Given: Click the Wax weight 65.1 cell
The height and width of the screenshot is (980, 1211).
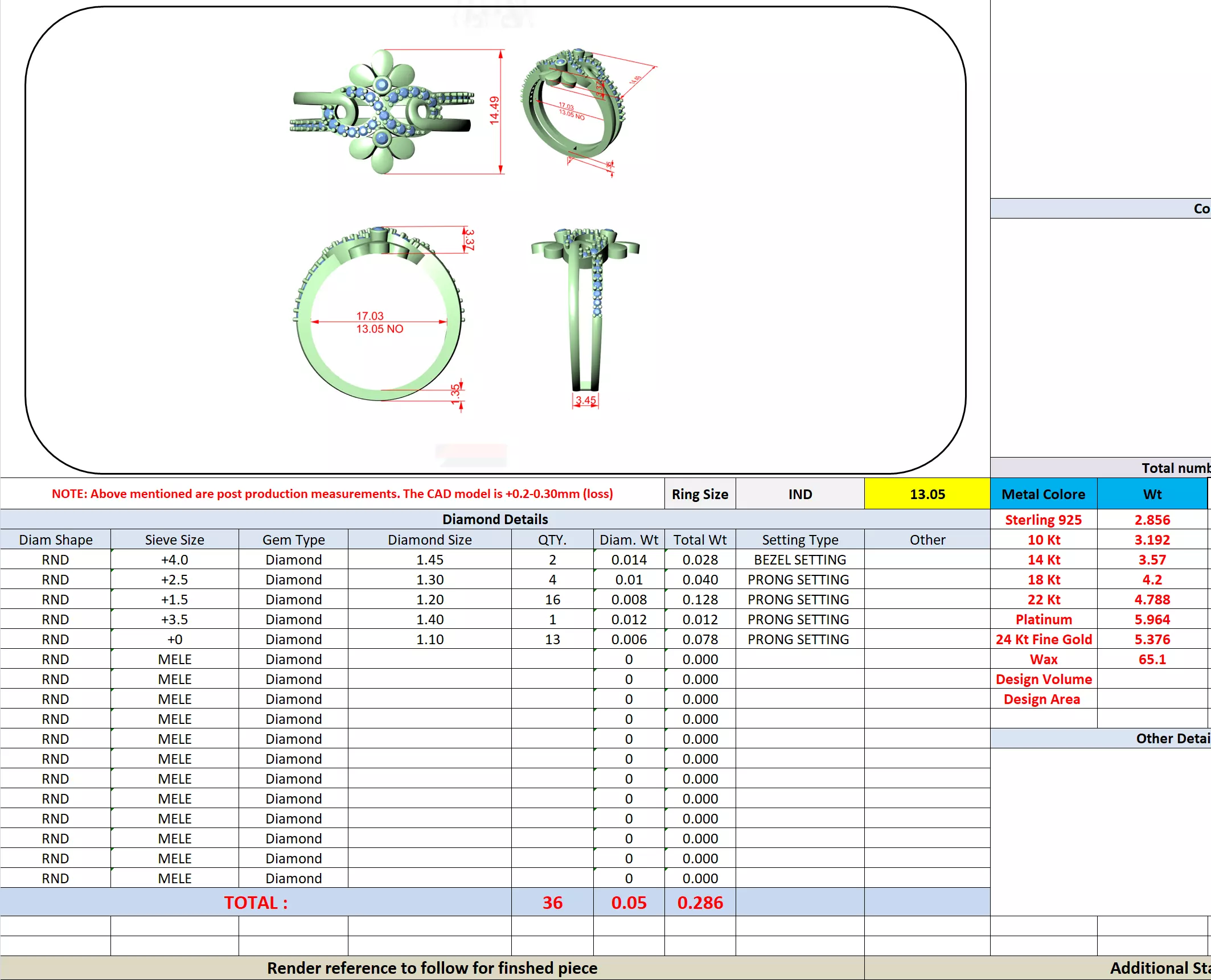Looking at the screenshot, I should (x=1152, y=659).
